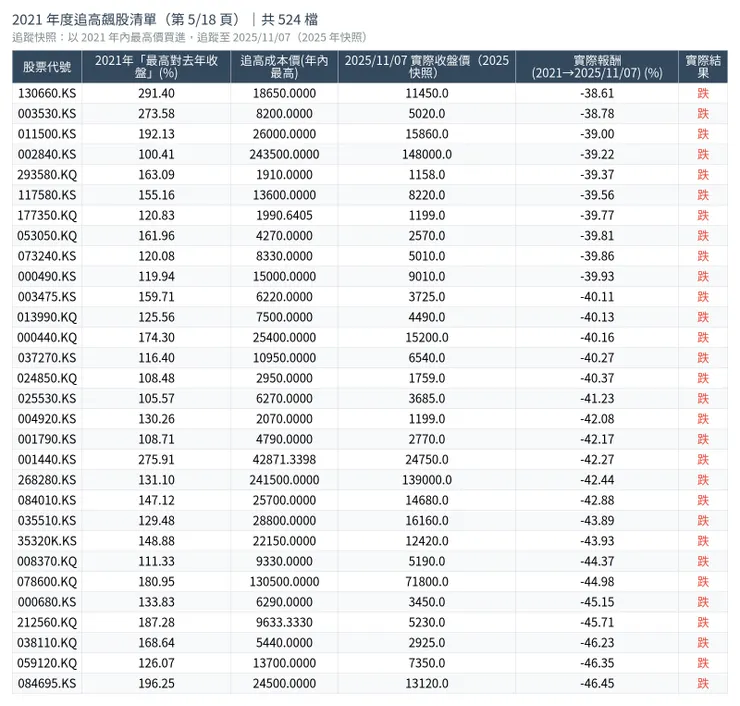Viewport: 740px width, 706px height.
Task: Click the return value -46.45
Action: coord(597,683)
